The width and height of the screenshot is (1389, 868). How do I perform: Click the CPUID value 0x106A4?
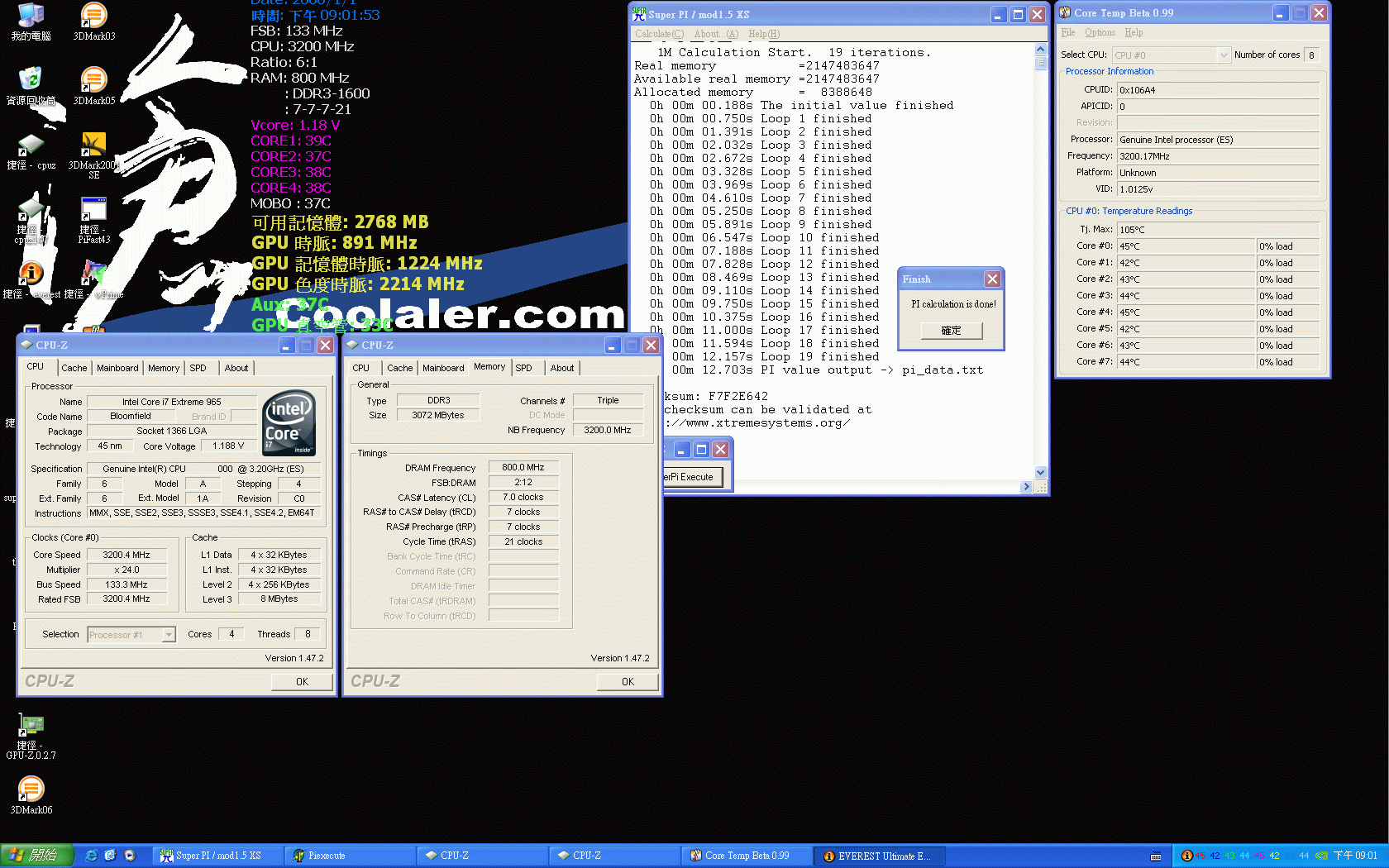(1218, 90)
